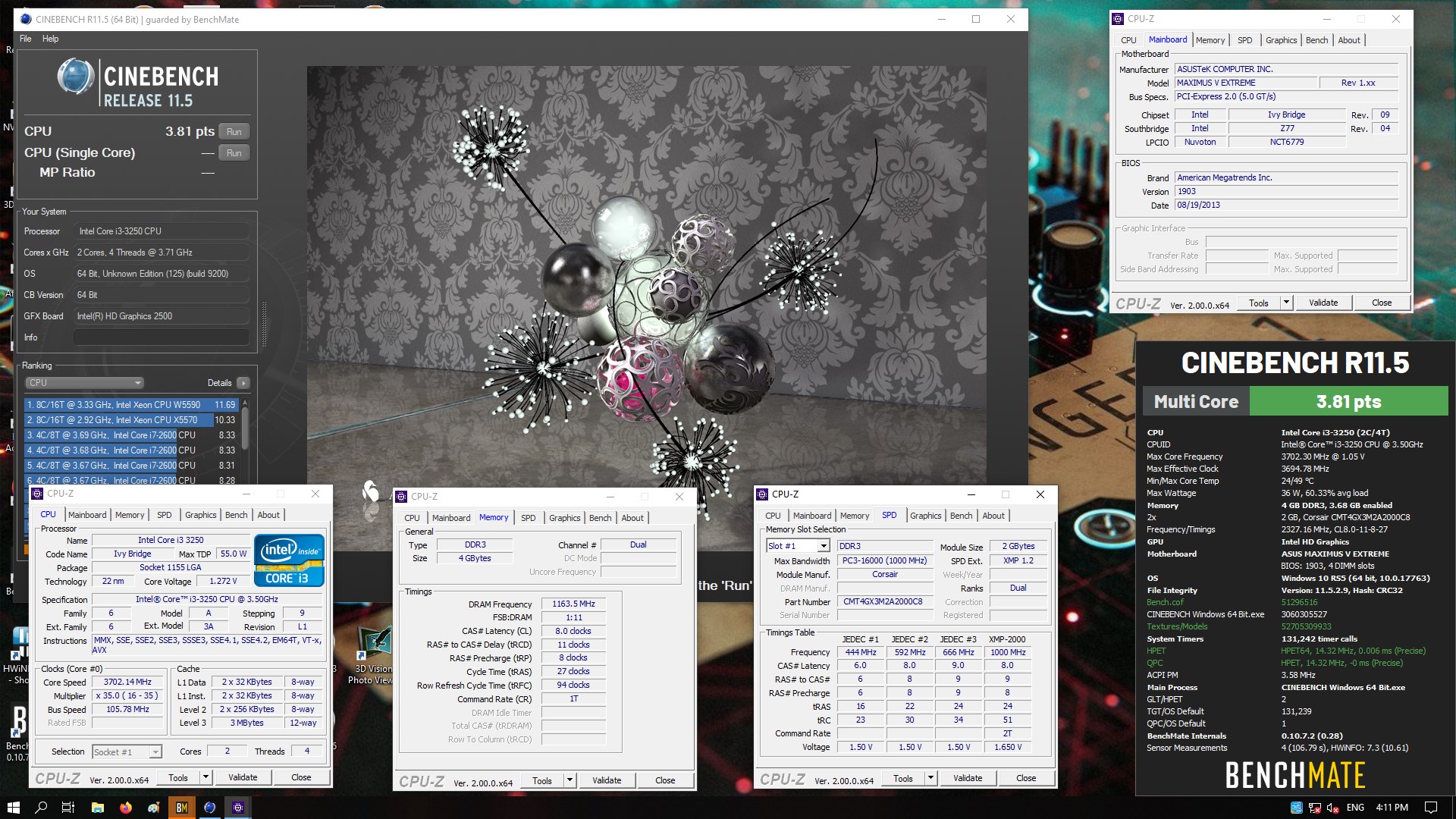Select ranking row Xeon CPU X5570 10.33
The height and width of the screenshot is (819, 1456).
[131, 420]
